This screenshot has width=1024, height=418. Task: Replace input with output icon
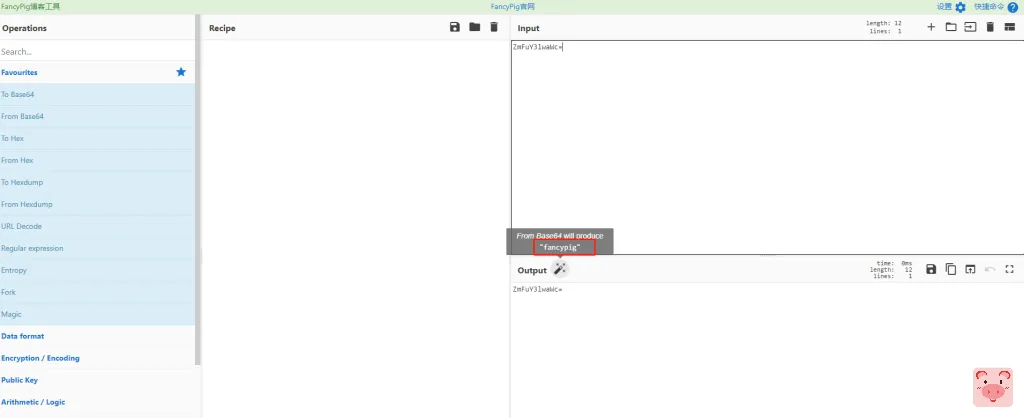point(970,269)
